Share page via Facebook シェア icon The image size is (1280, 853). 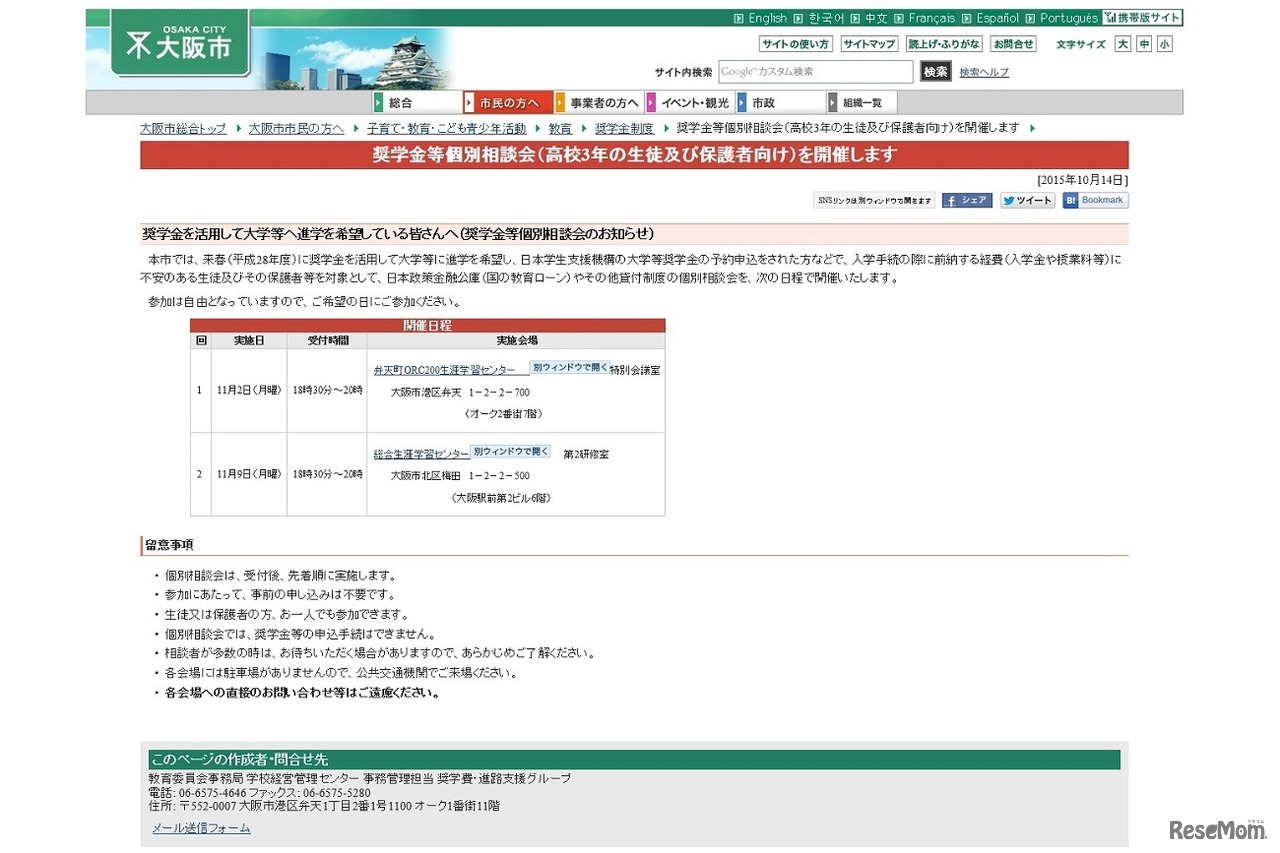tap(966, 200)
